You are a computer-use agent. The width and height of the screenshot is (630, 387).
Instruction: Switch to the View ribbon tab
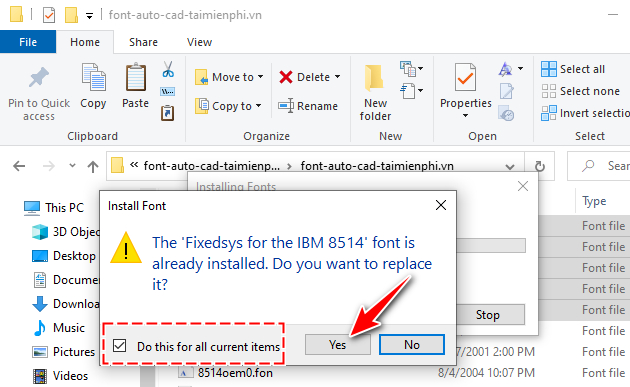point(199,42)
